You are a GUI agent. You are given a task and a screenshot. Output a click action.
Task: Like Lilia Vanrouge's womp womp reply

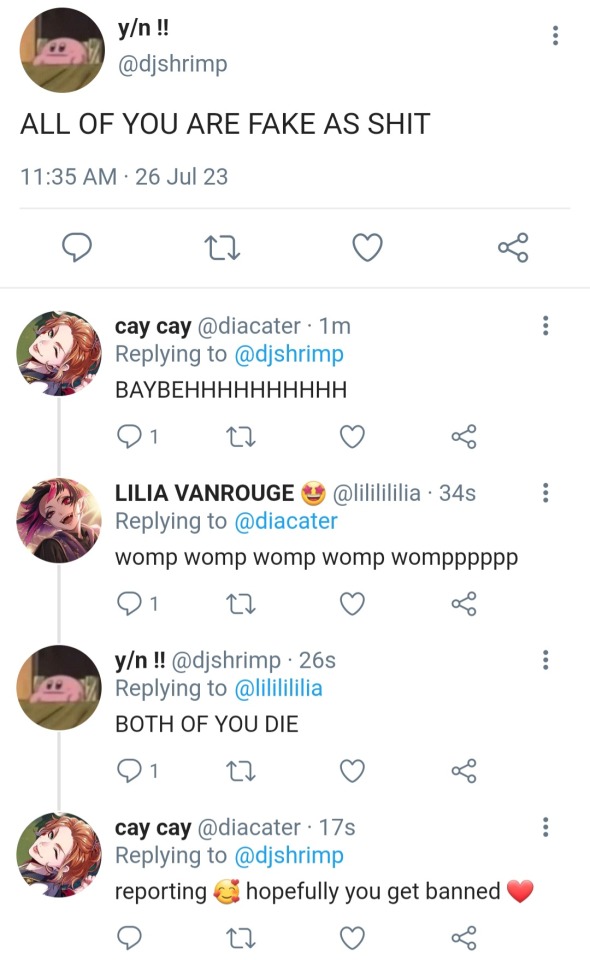[x=352, y=604]
